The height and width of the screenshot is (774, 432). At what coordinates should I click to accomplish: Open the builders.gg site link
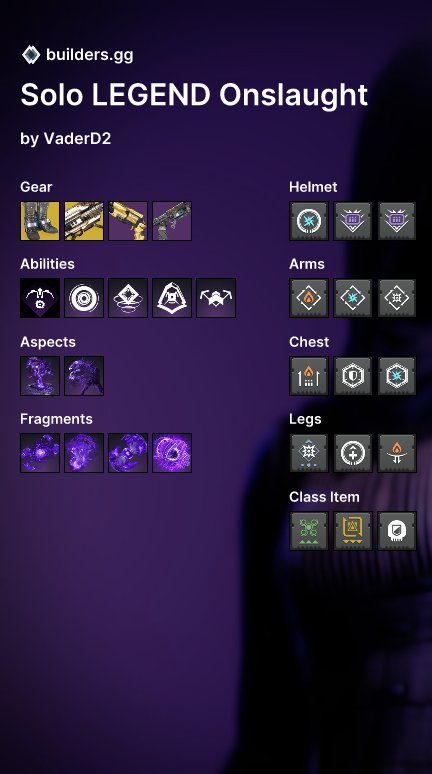89,54
